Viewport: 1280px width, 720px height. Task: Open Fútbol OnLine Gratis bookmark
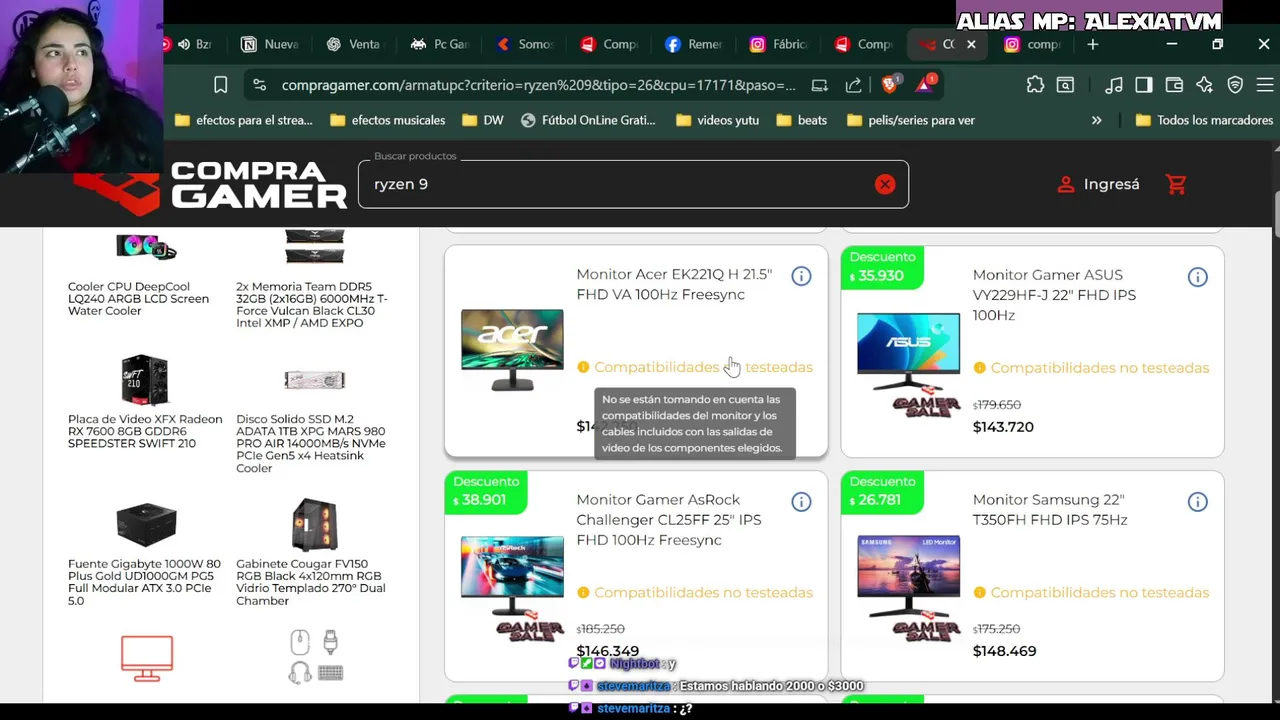(588, 120)
